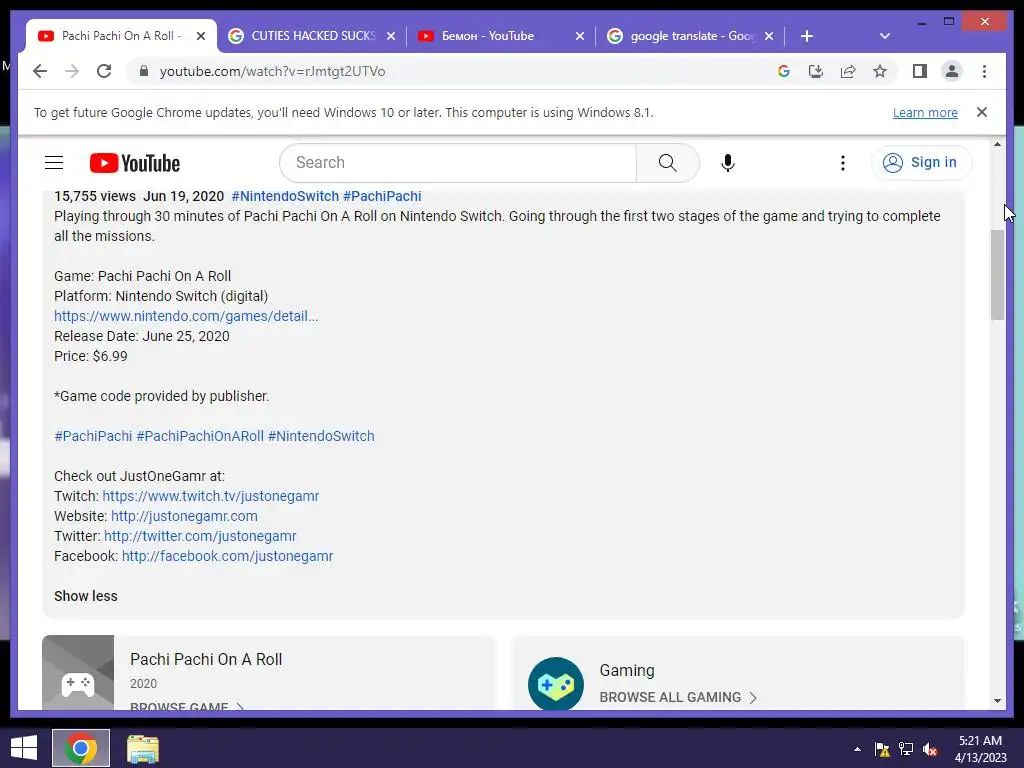Open the #PachiPachi hashtag in lower tag row
Image resolution: width=1024 pixels, height=768 pixels.
pyautogui.click(x=93, y=436)
